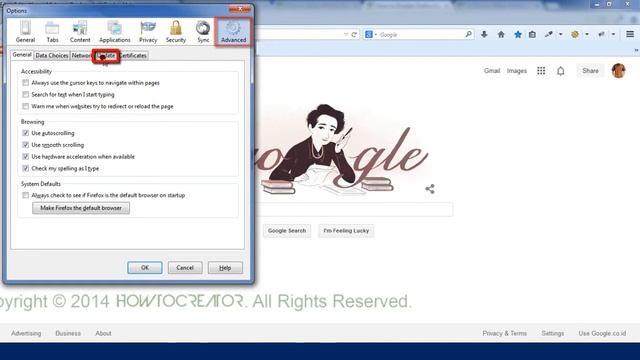Switch to the Network tab
This screenshot has width=640, height=360.
[81, 56]
